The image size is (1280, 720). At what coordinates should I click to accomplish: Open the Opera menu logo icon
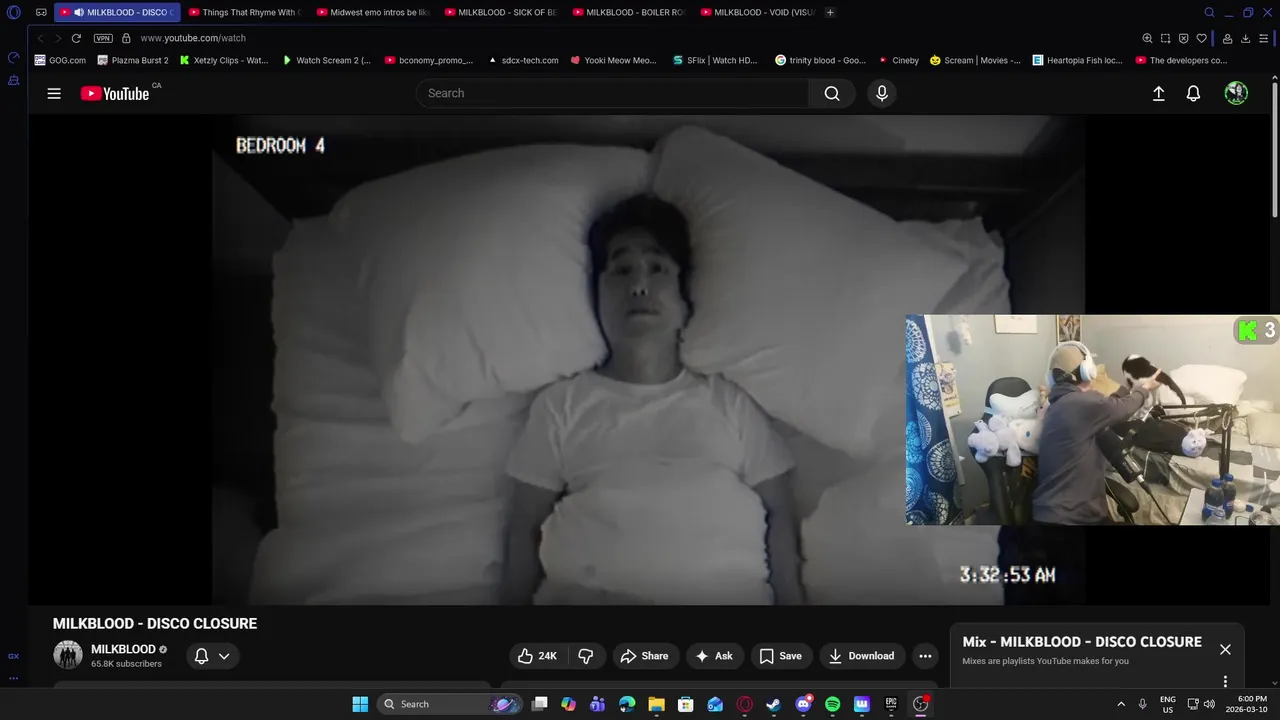(x=14, y=12)
